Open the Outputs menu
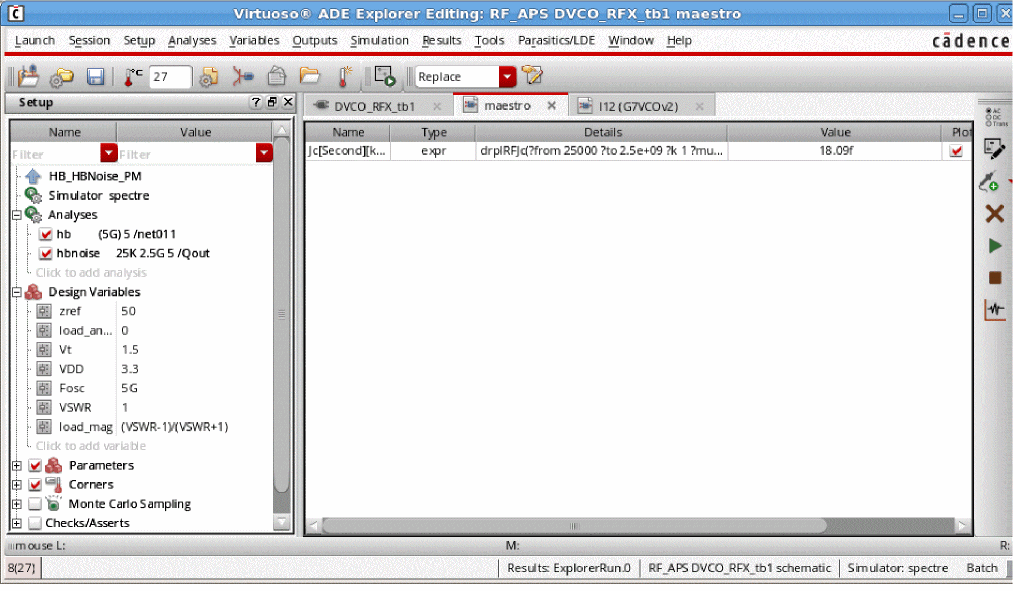The width and height of the screenshot is (1013, 591). 315,40
